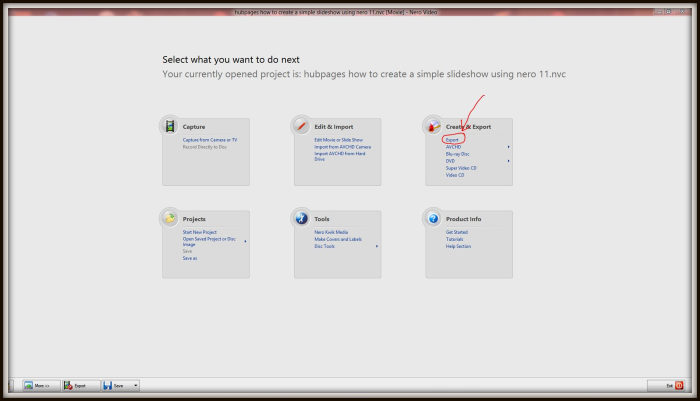Open the Save button dropdown arrow
Screen dimensions: 700x401
[136, 385]
